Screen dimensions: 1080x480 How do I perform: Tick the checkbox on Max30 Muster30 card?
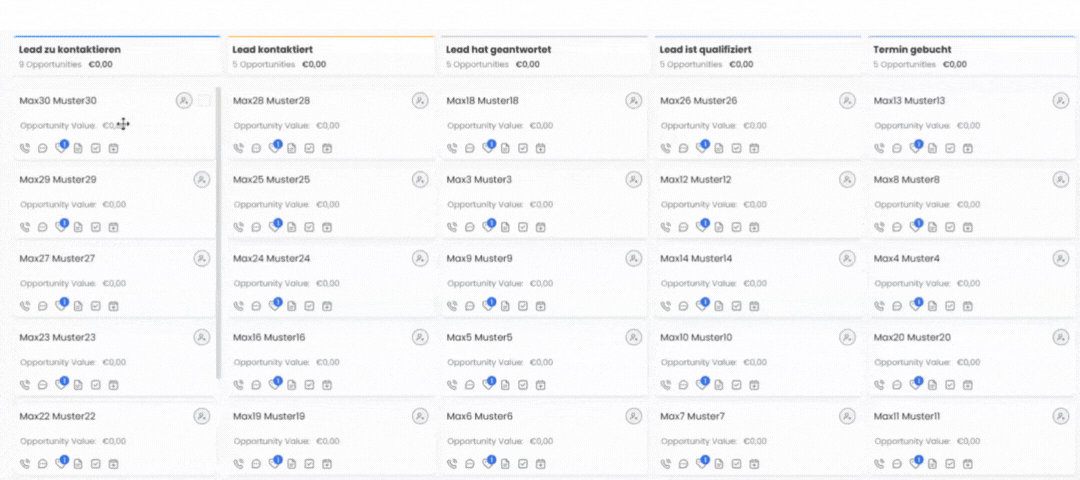tap(204, 101)
